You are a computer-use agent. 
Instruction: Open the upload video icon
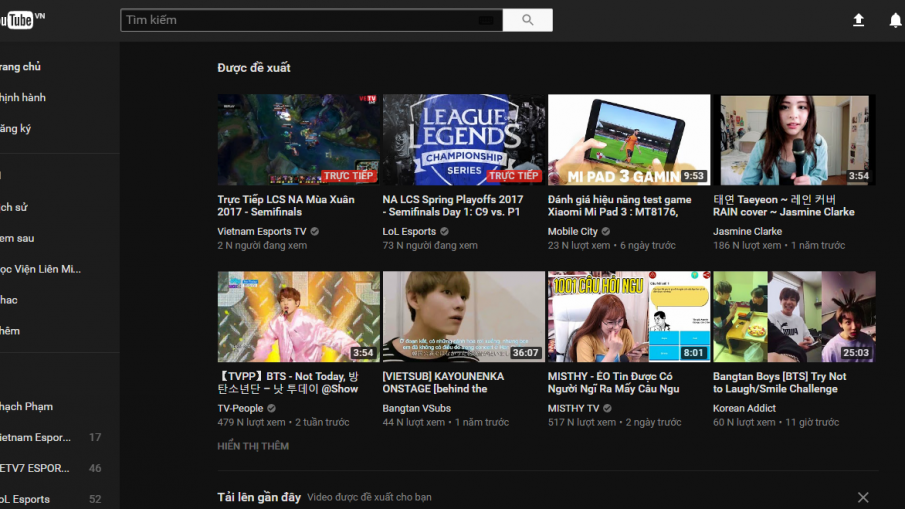click(x=858, y=20)
